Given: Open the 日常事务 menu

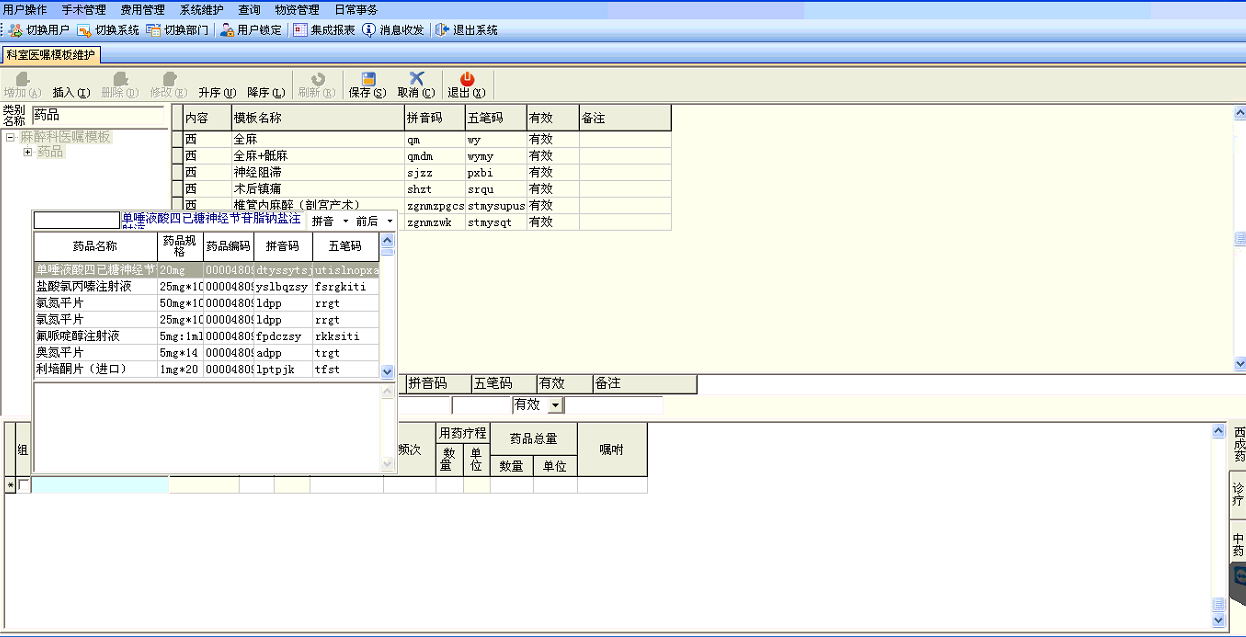Looking at the screenshot, I should (356, 9).
